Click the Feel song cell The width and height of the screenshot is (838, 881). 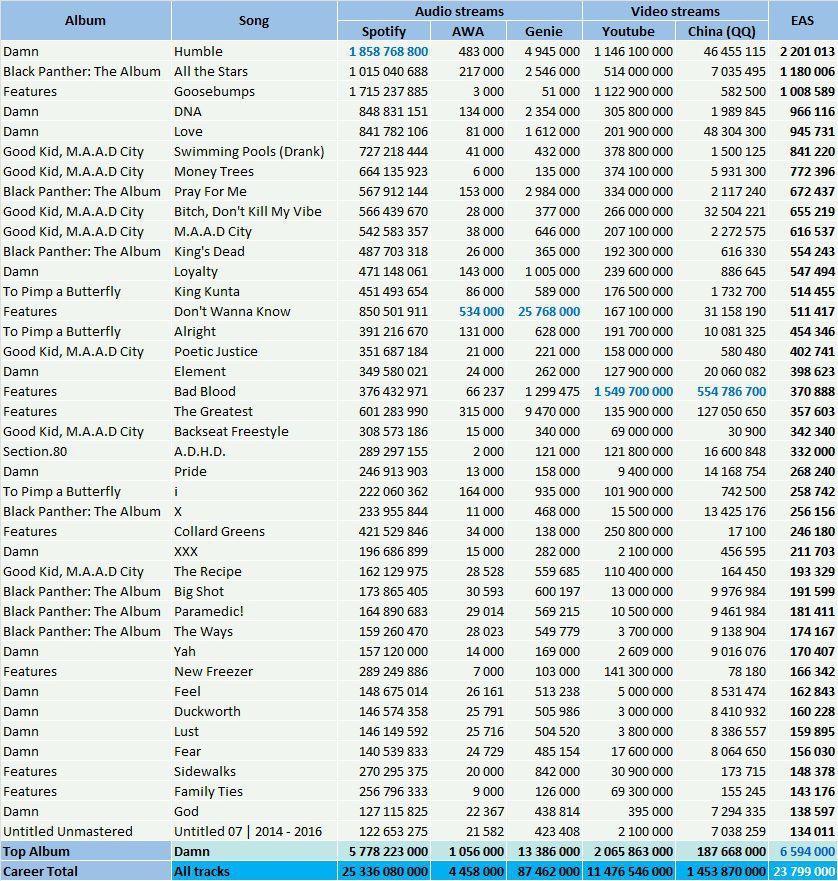[x=254, y=692]
